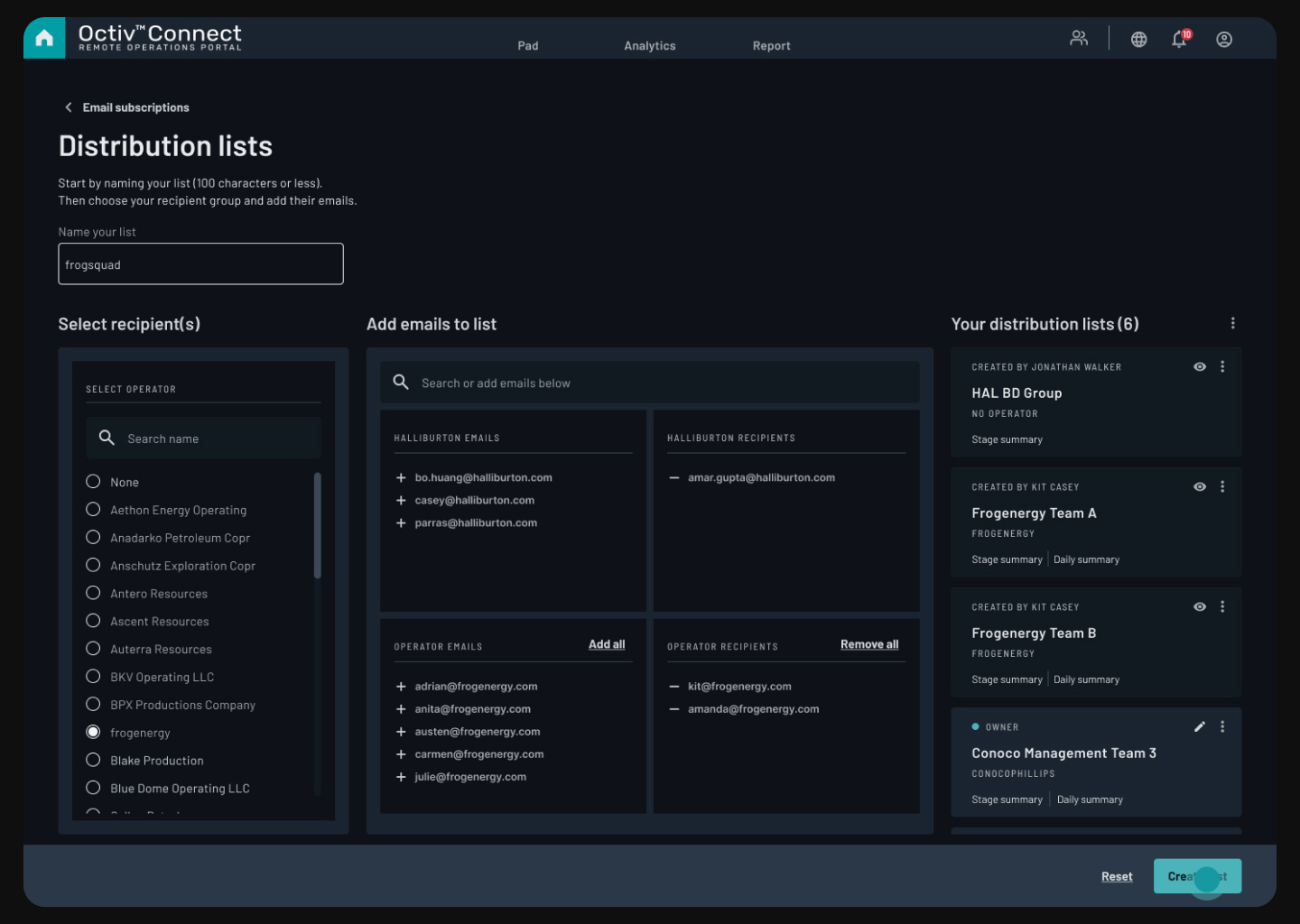Open Frogenergy Team B kebab menu
This screenshot has height=924, width=1300.
click(x=1222, y=606)
